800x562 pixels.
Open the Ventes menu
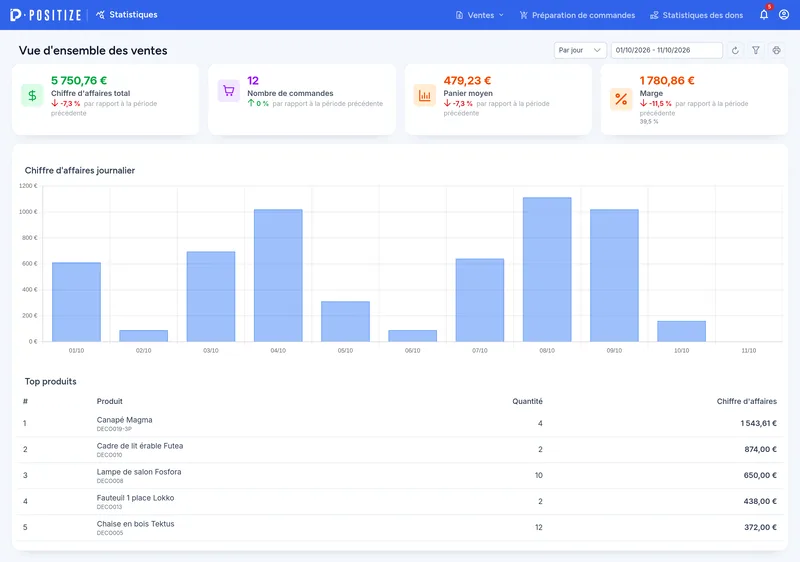tap(480, 15)
